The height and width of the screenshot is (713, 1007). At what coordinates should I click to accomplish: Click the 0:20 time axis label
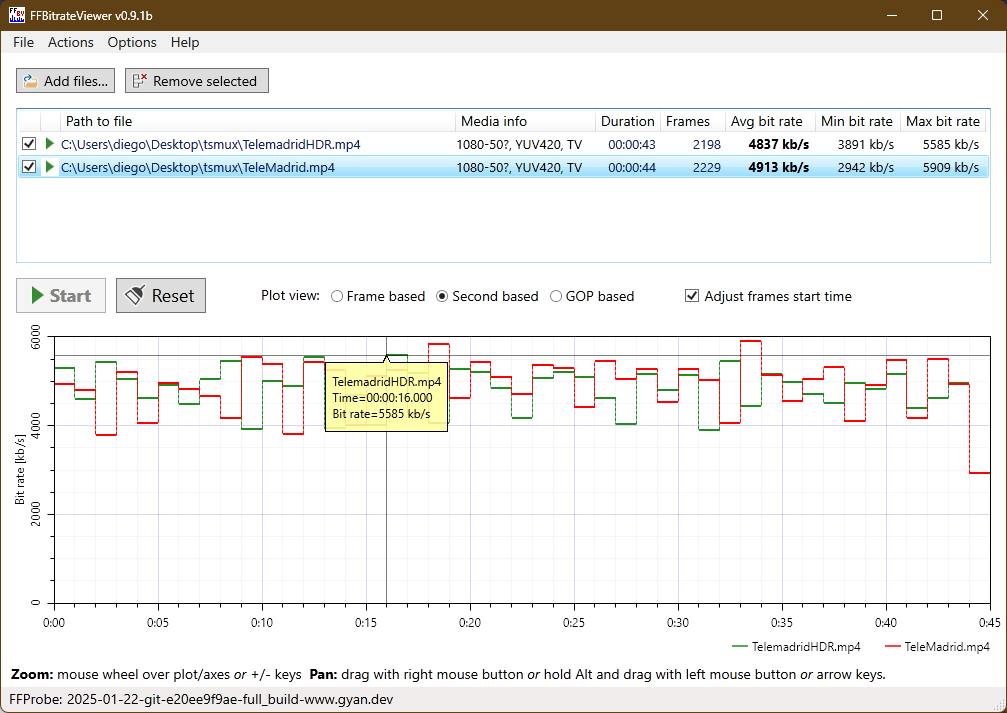pos(470,622)
